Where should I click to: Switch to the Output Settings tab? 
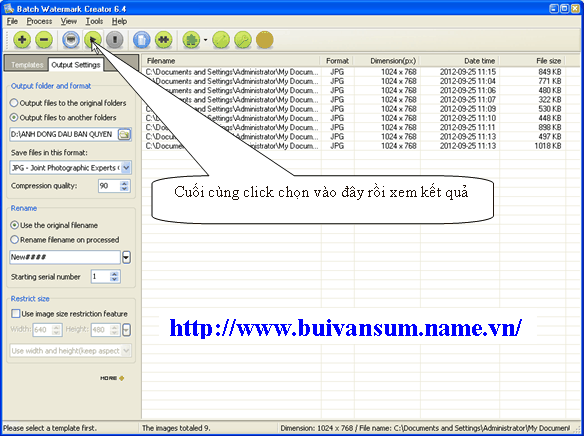tap(76, 65)
